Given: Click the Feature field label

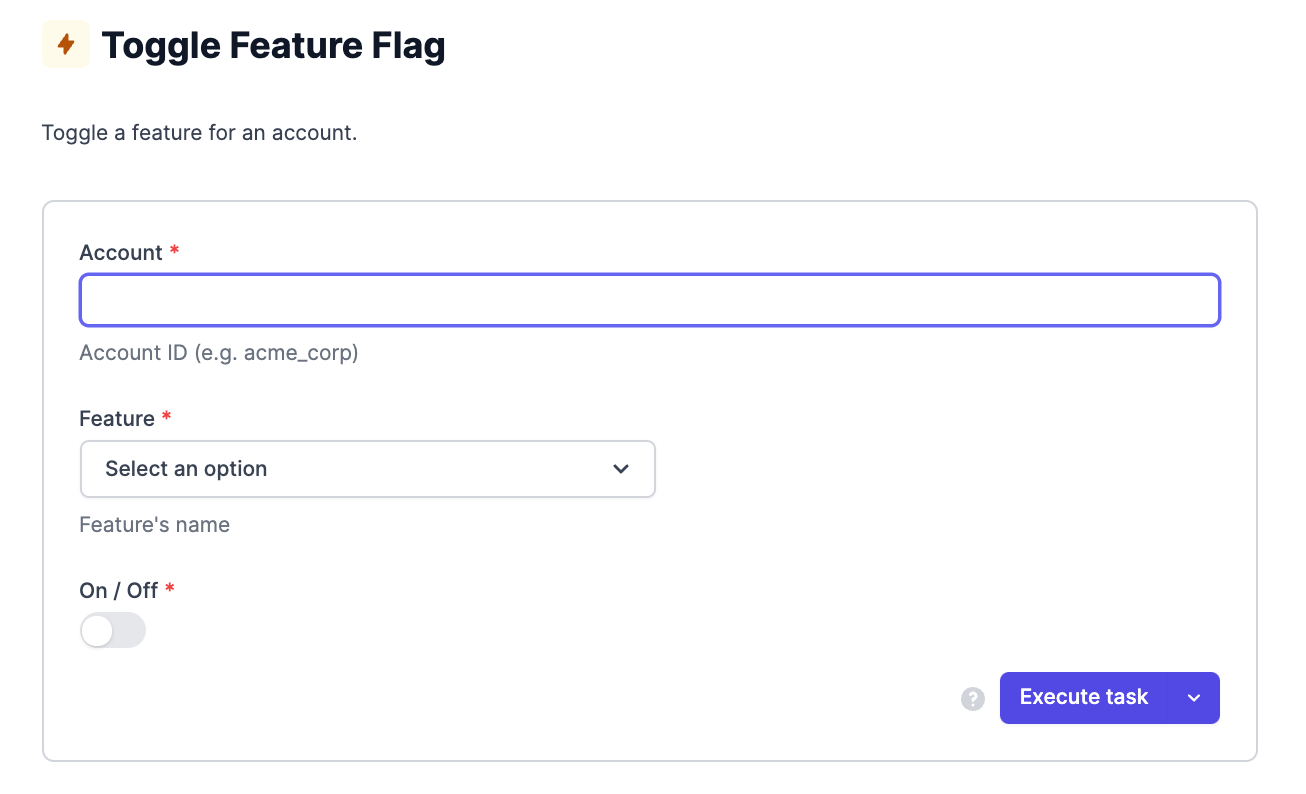Looking at the screenshot, I should coord(117,418).
